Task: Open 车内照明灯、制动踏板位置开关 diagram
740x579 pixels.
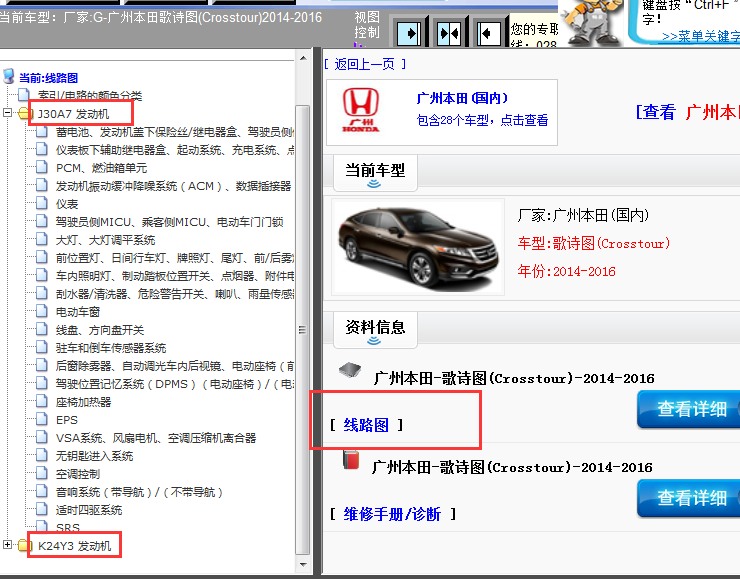Action: click(175, 276)
